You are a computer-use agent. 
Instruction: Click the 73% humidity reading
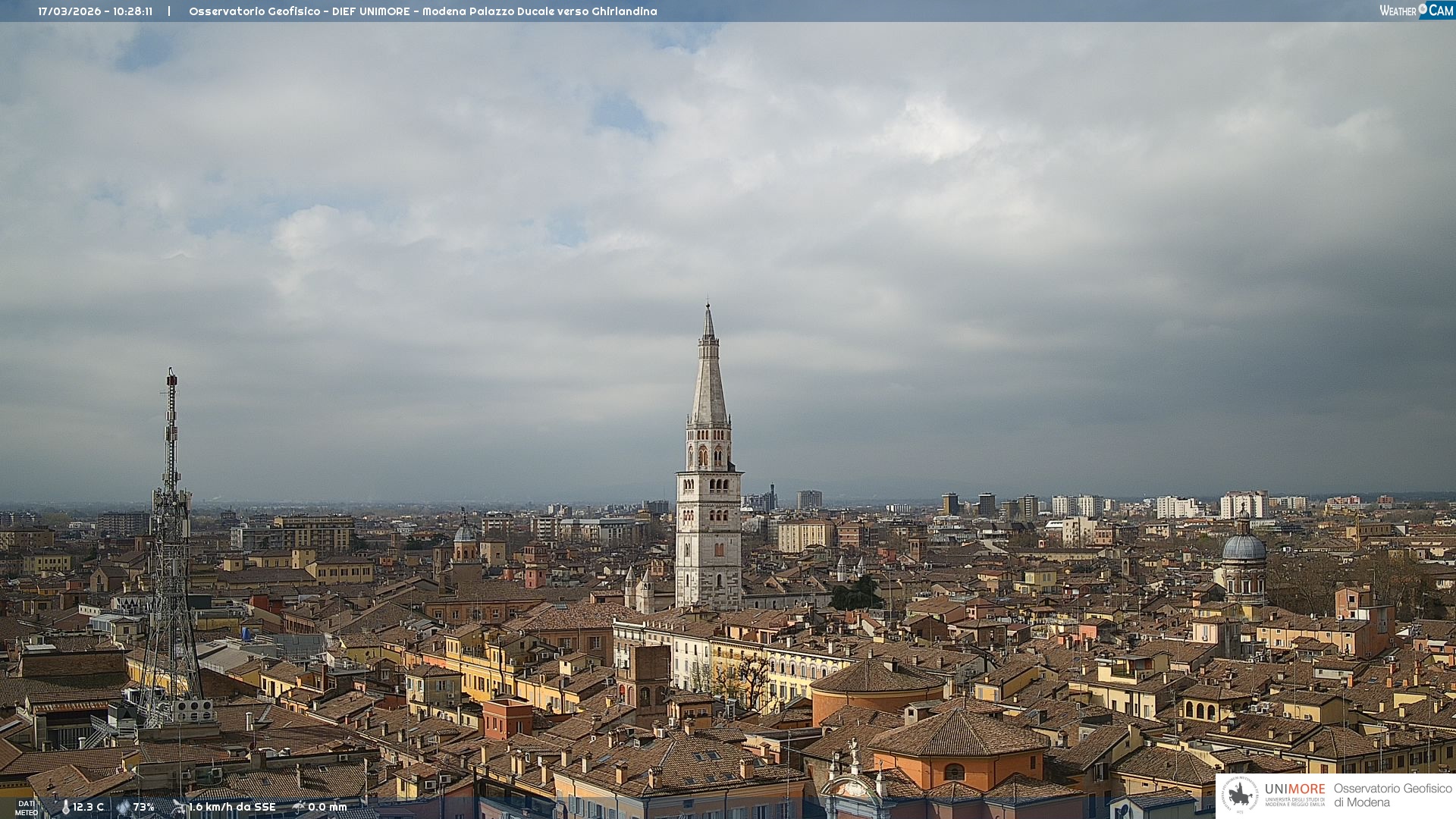pyautogui.click(x=143, y=808)
